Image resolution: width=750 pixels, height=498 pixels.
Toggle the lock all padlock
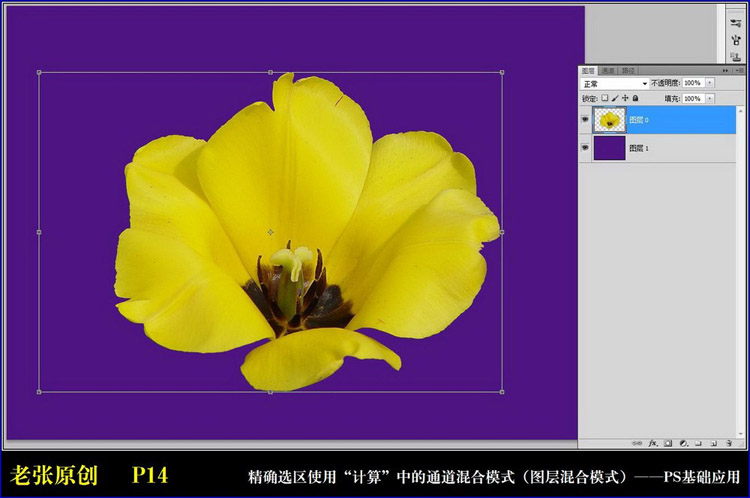pyautogui.click(x=637, y=98)
